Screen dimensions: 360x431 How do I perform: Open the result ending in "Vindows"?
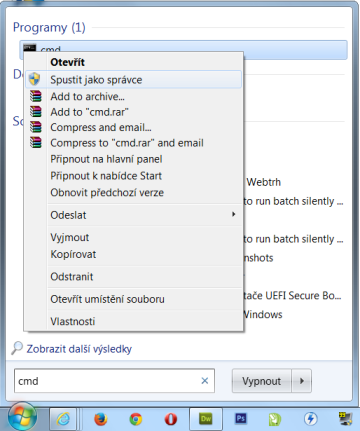263,314
